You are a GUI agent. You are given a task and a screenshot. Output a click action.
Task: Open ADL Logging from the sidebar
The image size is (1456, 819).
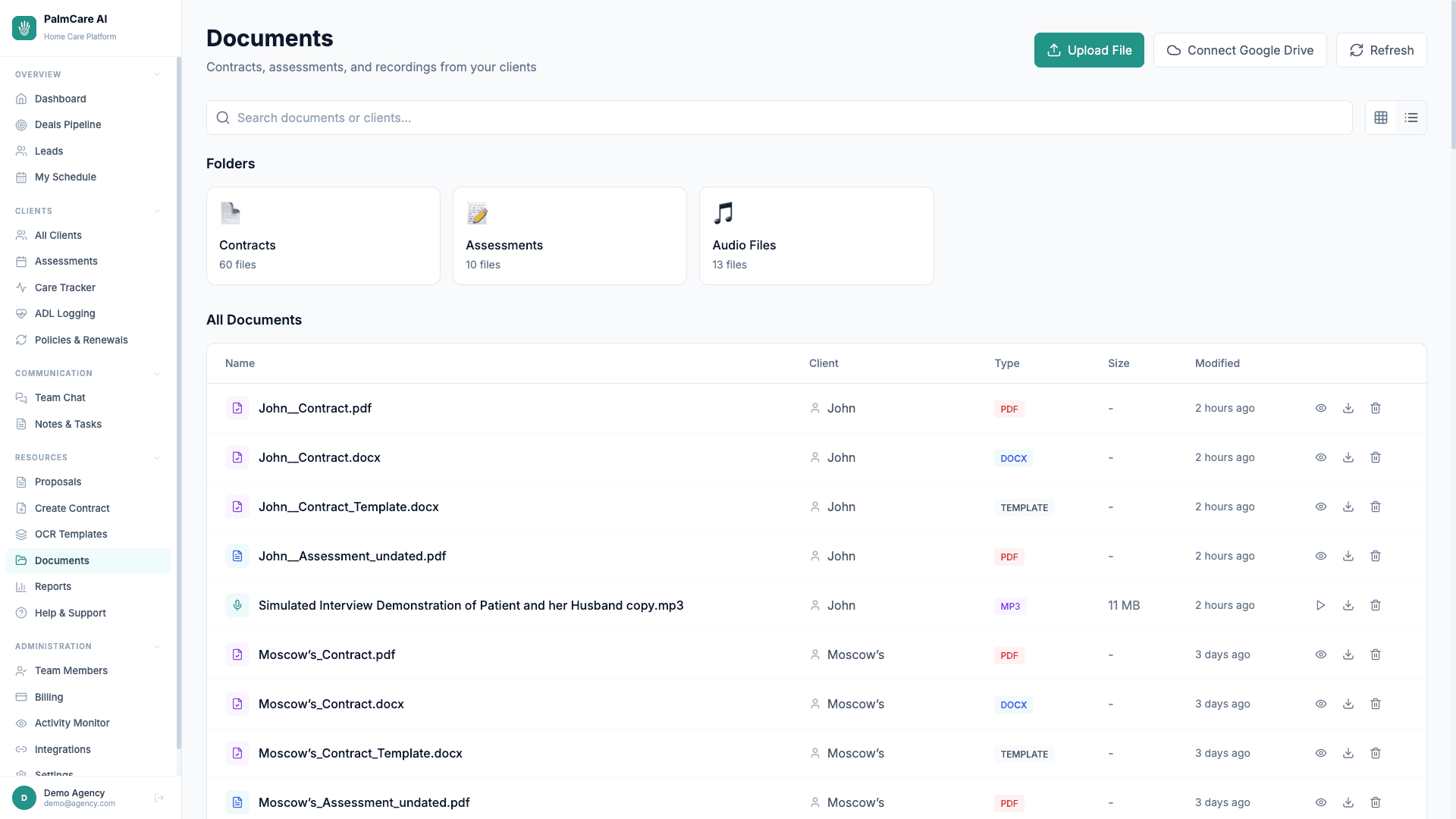tap(65, 313)
